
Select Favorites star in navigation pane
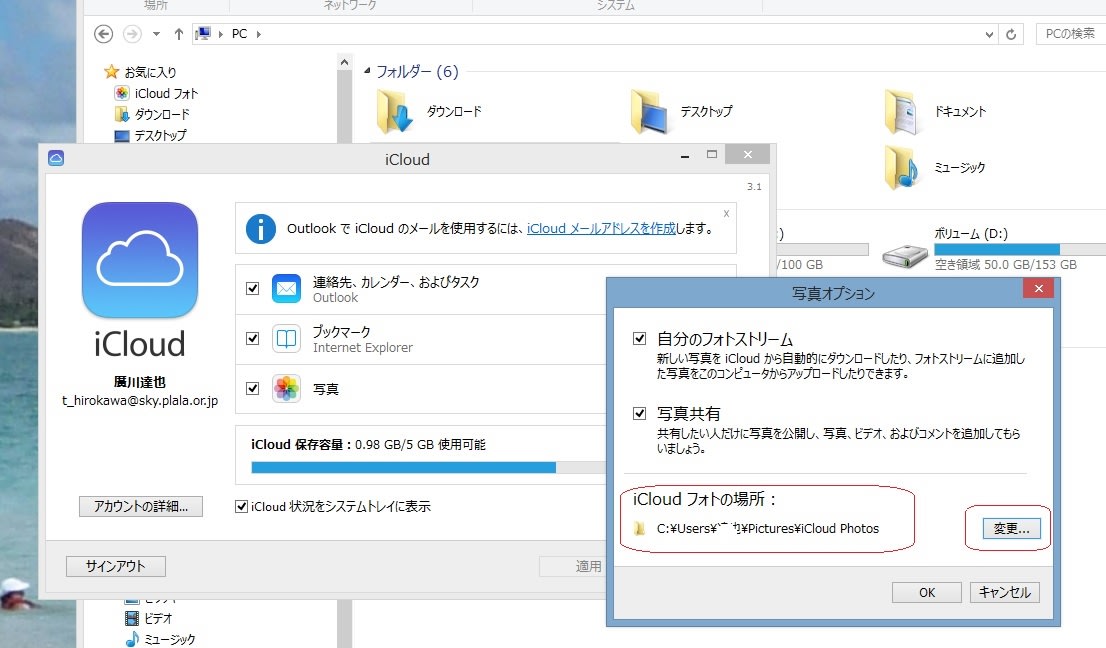[x=111, y=72]
